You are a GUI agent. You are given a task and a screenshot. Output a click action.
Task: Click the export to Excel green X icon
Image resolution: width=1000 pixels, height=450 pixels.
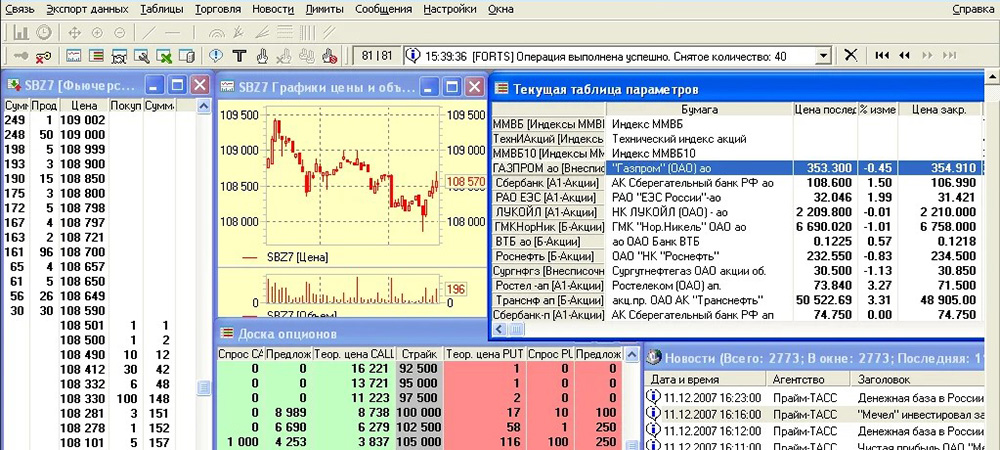[x=164, y=56]
